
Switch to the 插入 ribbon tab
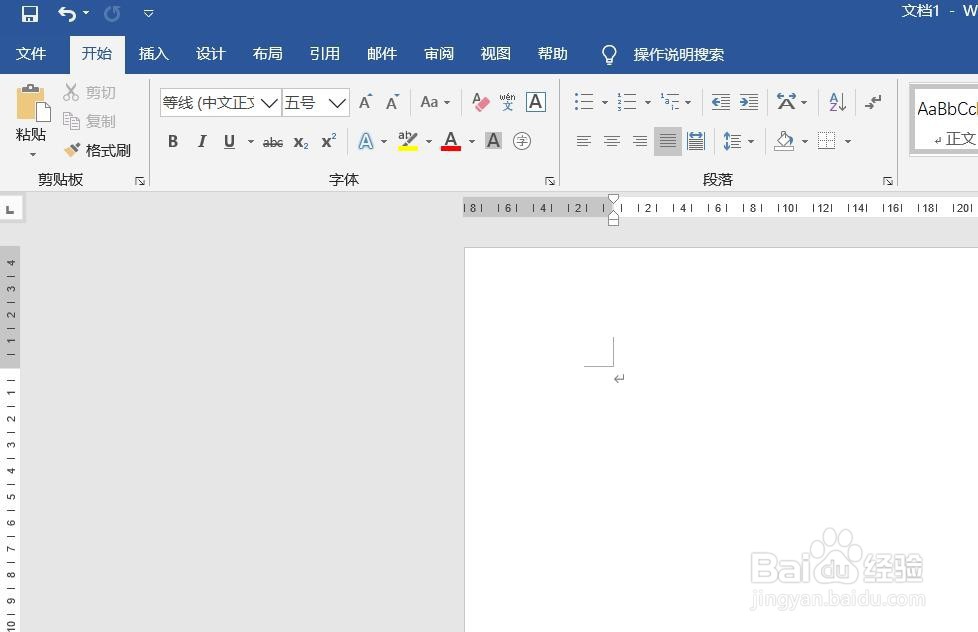pyautogui.click(x=153, y=54)
